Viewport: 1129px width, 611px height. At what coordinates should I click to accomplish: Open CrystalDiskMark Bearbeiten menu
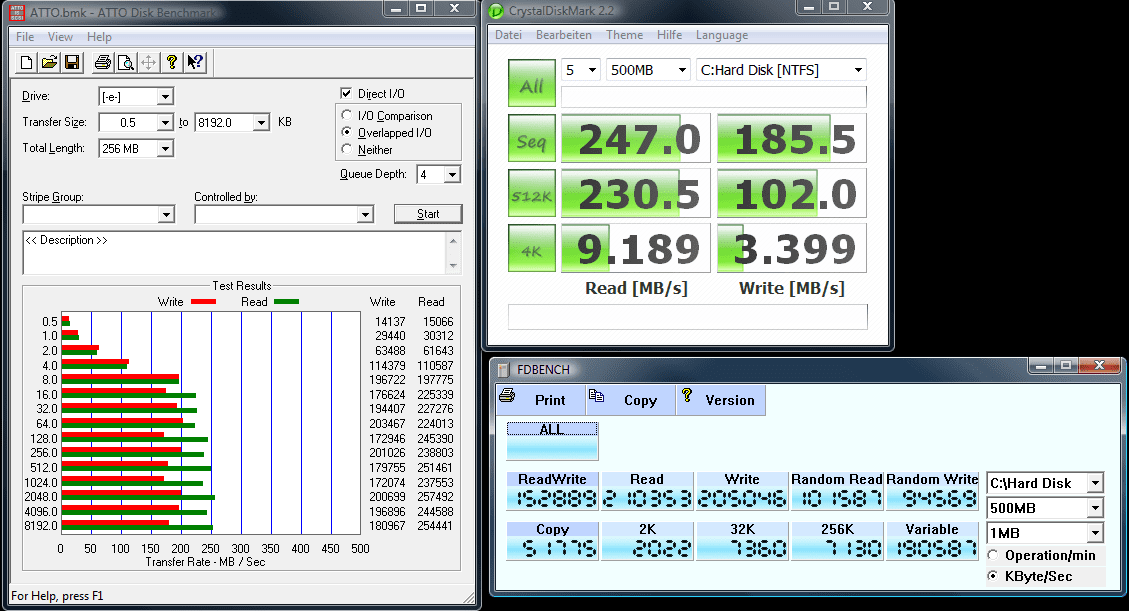tap(564, 35)
